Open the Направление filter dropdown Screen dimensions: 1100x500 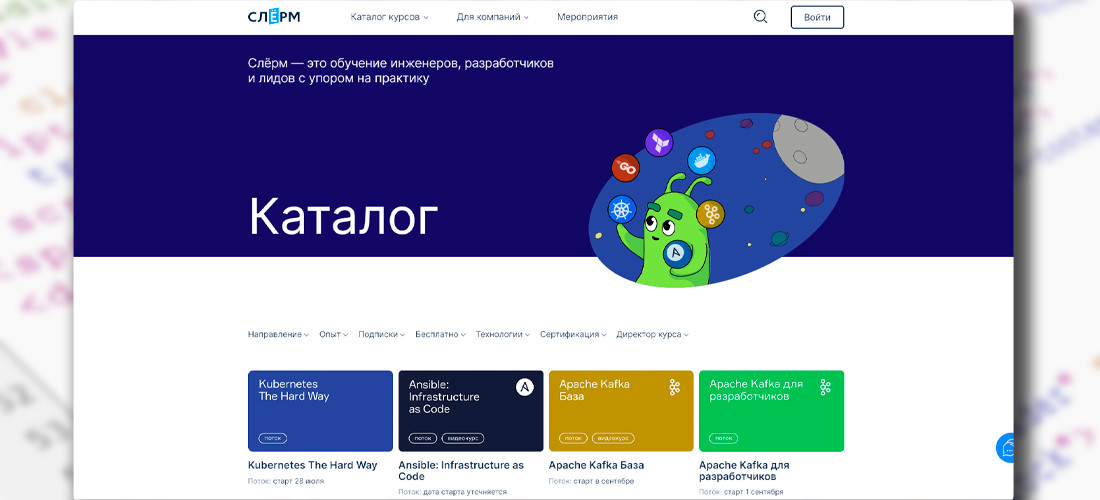point(279,335)
